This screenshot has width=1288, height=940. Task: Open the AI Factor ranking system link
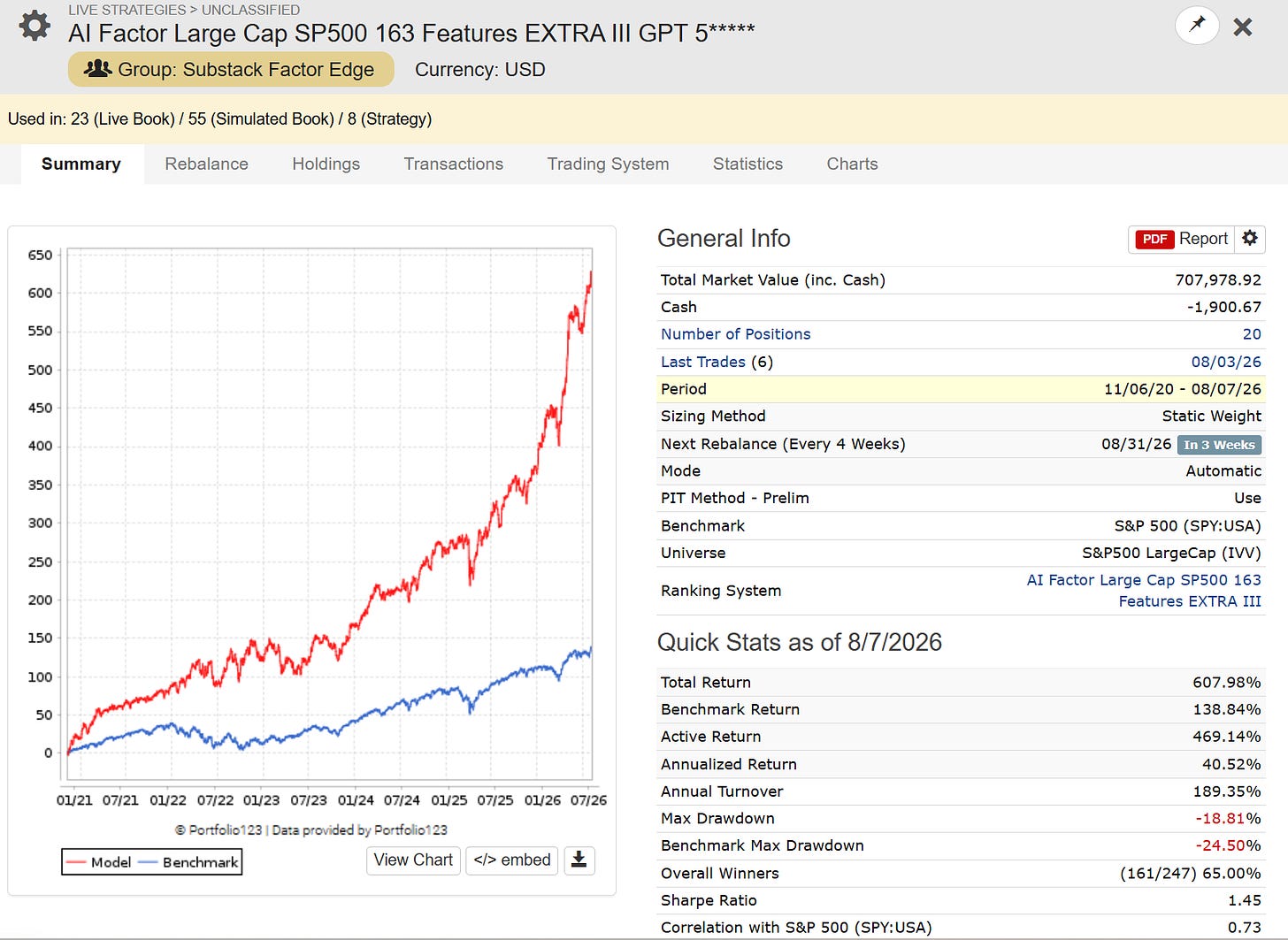click(1144, 591)
